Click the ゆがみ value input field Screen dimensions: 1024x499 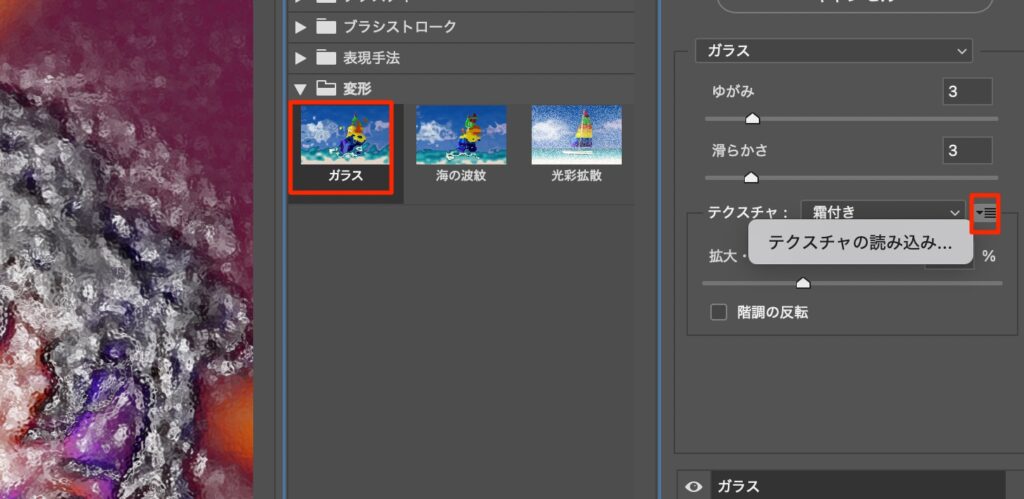click(966, 91)
